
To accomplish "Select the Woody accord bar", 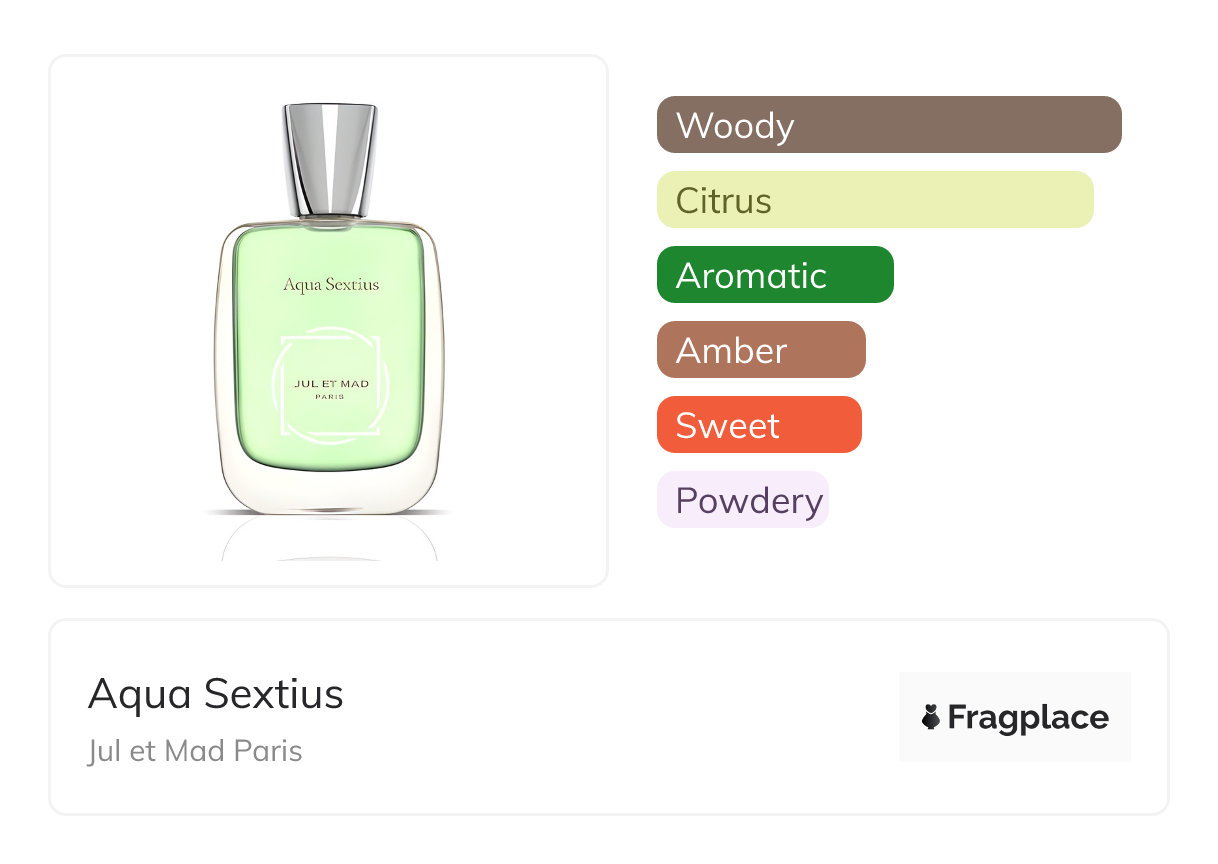I will 889,125.
